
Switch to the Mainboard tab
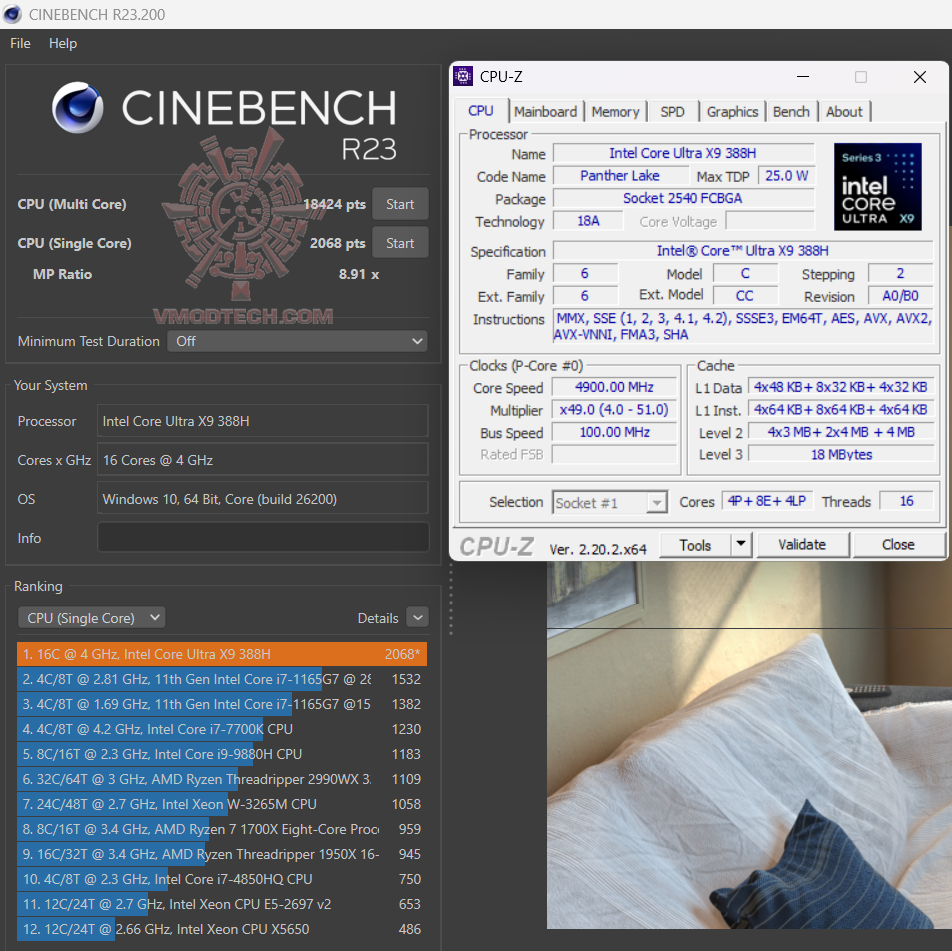545,112
